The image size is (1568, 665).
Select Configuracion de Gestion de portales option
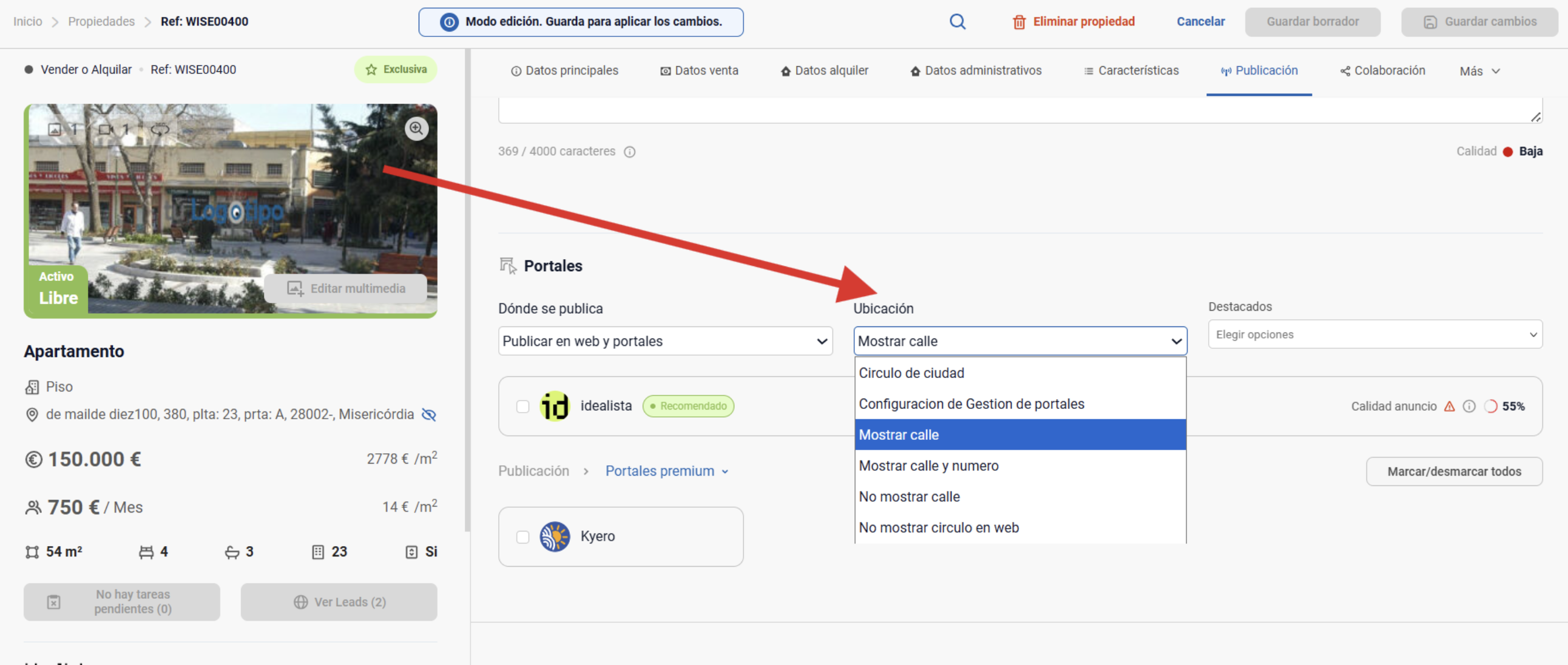[1020, 404]
